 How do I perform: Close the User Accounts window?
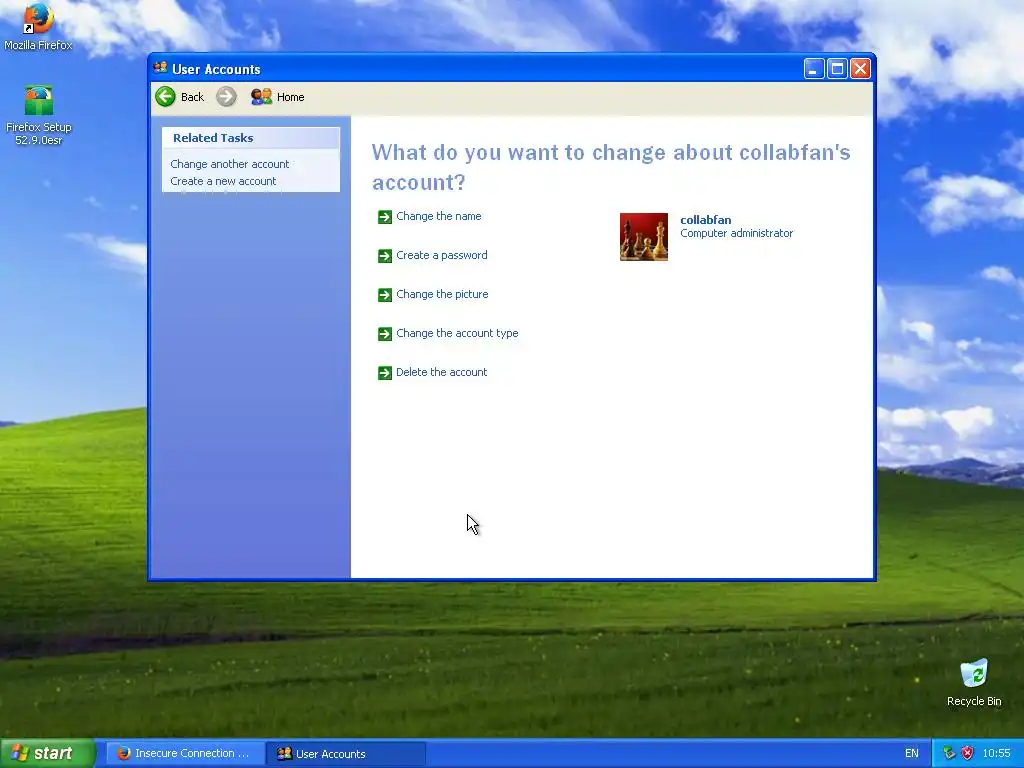coord(861,69)
